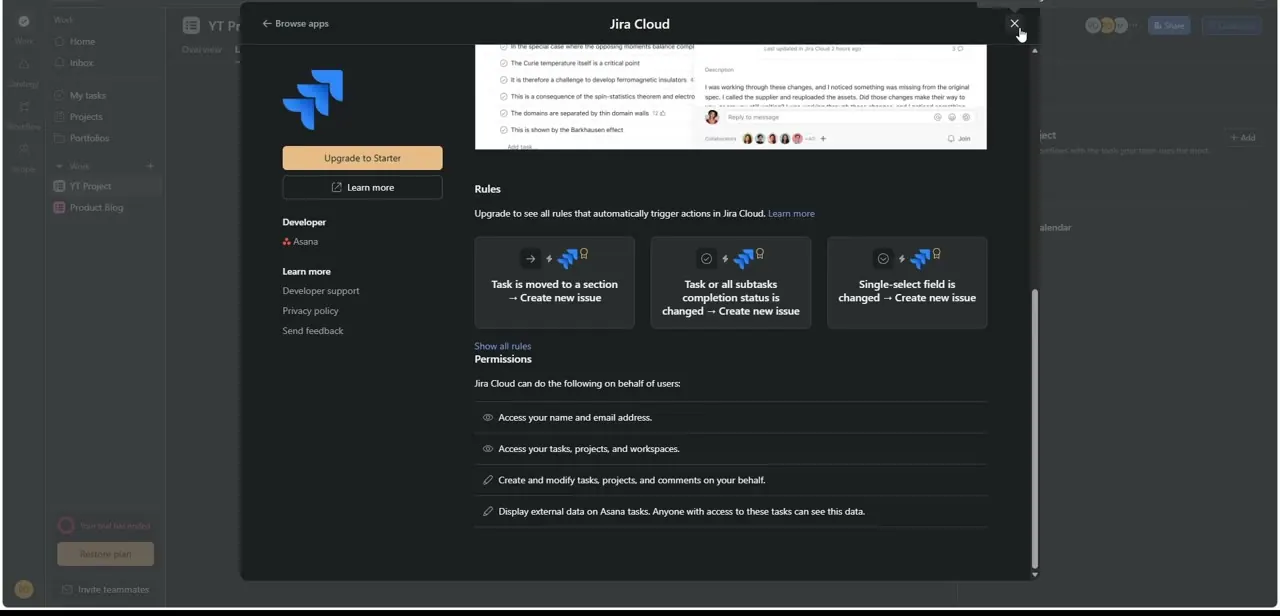Click the large Jira Cloud logo
Image resolution: width=1280 pixels, height=616 pixels.
313,99
